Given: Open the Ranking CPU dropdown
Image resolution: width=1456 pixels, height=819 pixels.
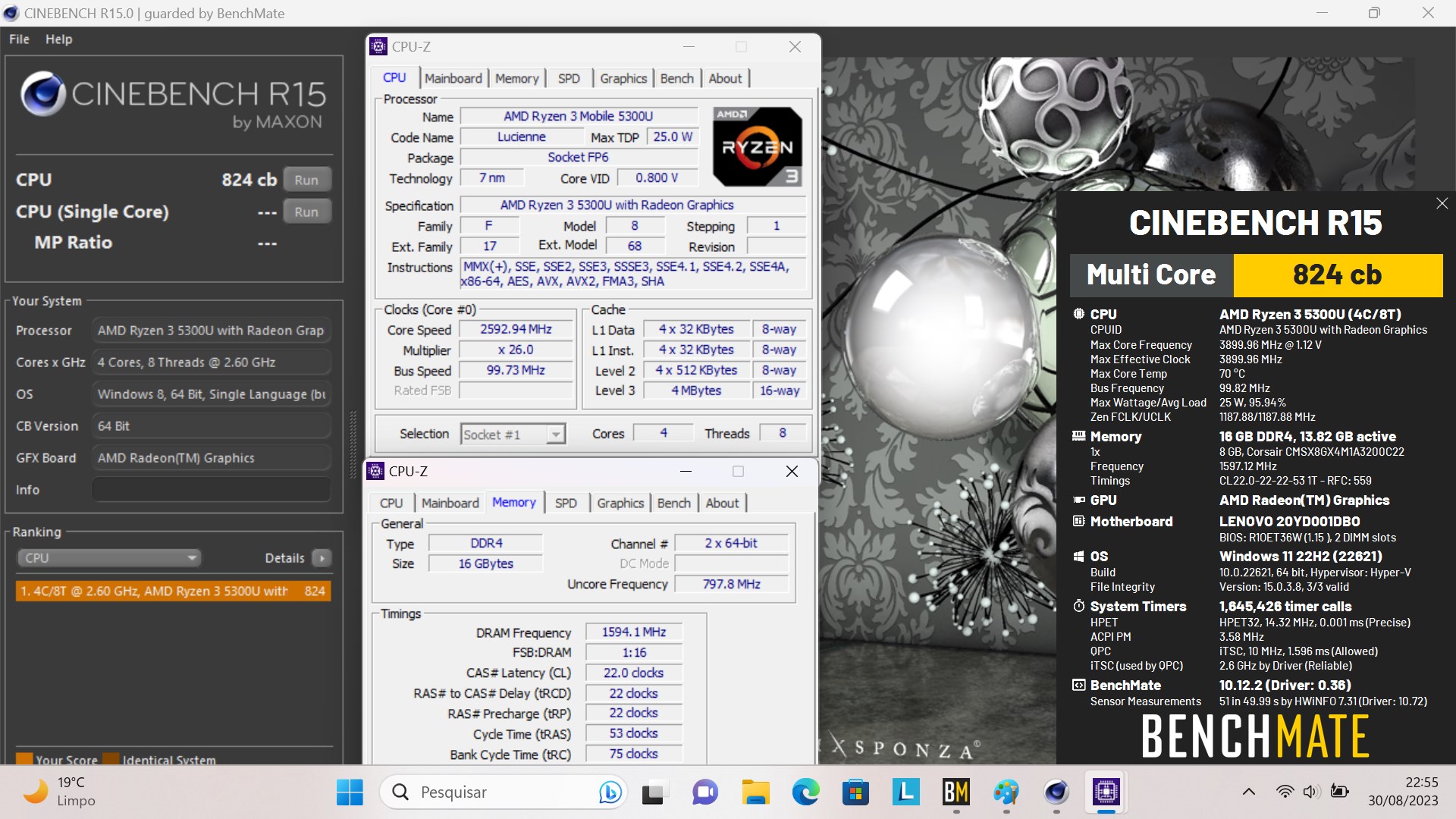Looking at the screenshot, I should coord(108,558).
